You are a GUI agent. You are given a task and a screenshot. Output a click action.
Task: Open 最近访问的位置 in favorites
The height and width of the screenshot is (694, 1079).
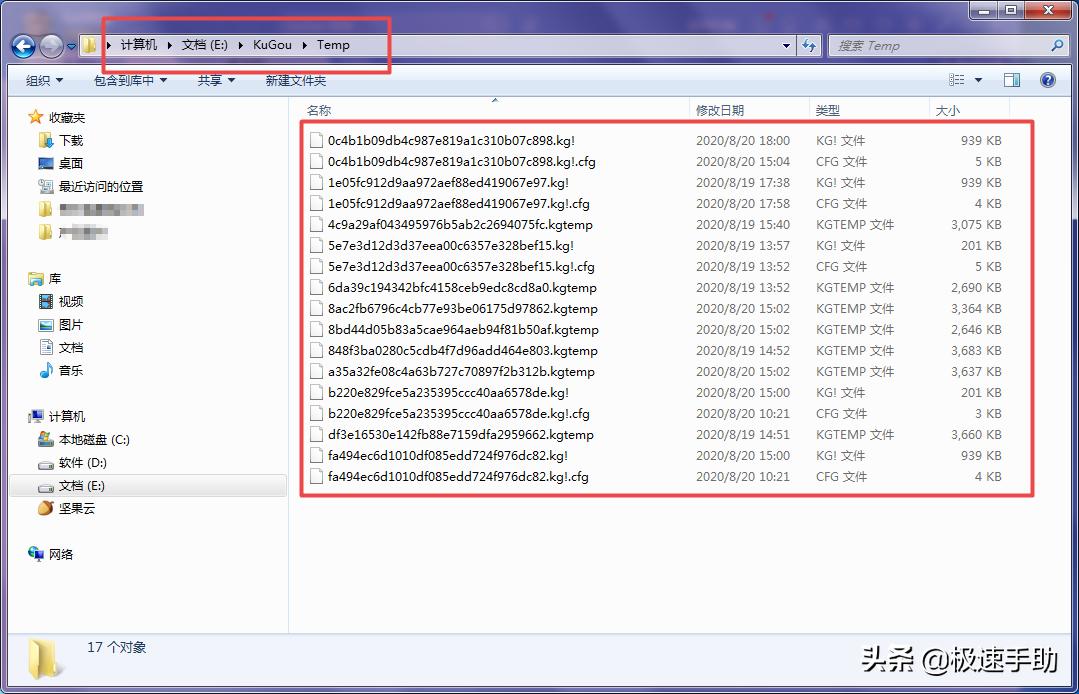pos(101,186)
